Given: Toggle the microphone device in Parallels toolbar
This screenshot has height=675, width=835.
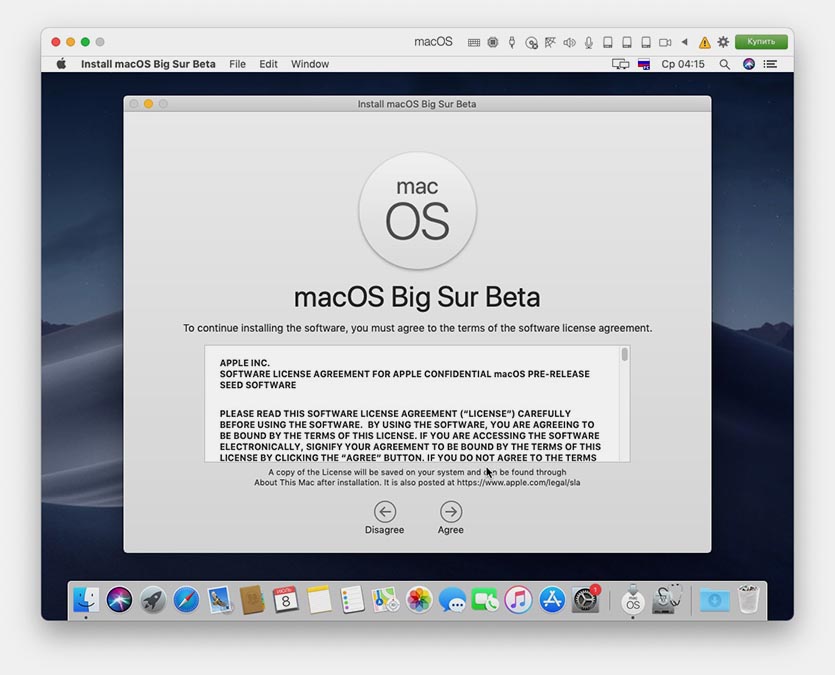Looking at the screenshot, I should coord(588,42).
